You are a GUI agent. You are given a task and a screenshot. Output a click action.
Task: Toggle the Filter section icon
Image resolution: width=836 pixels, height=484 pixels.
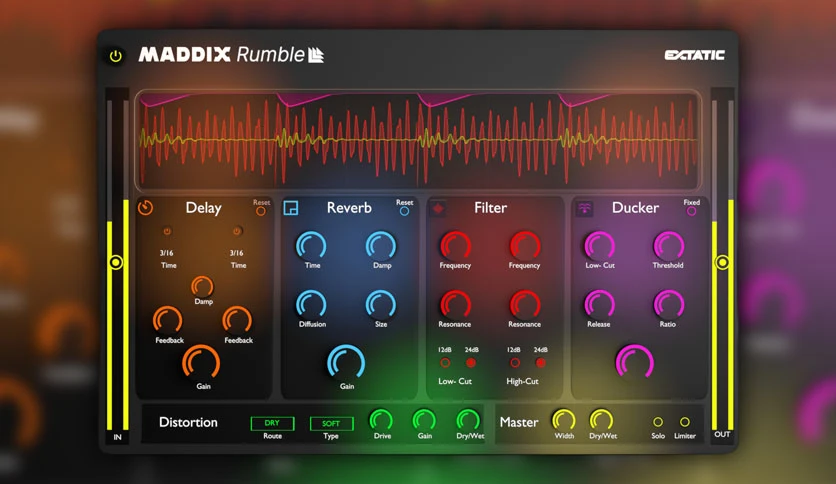click(x=438, y=208)
